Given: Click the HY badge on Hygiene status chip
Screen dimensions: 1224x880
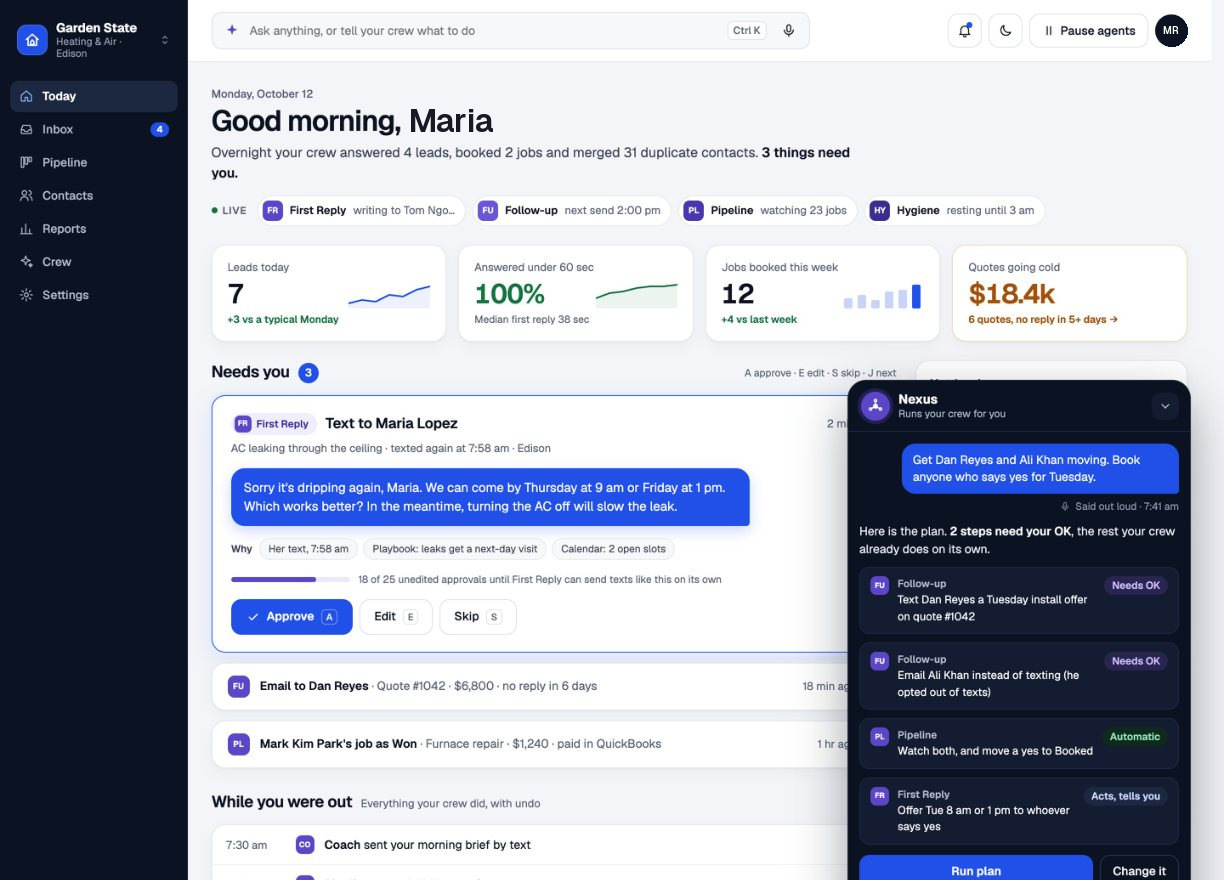Looking at the screenshot, I should (x=879, y=211).
